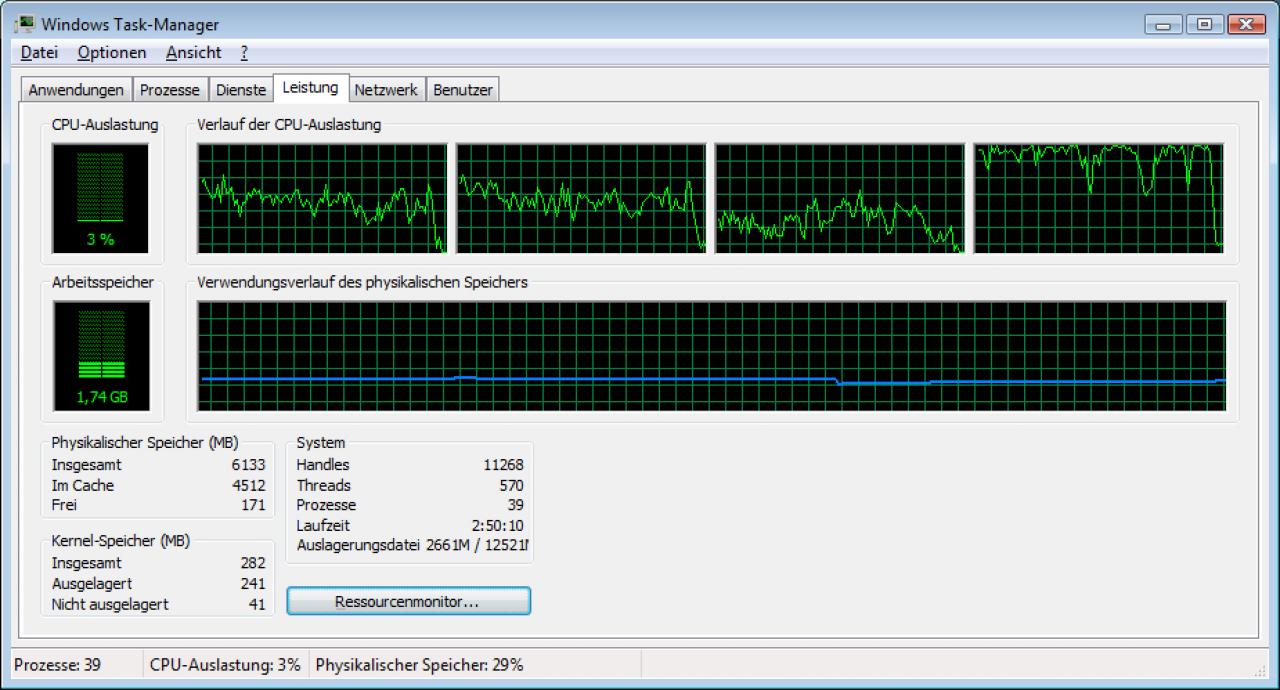Maximize the Task-Manager window
Image resolution: width=1280 pixels, height=690 pixels.
pyautogui.click(x=1205, y=25)
